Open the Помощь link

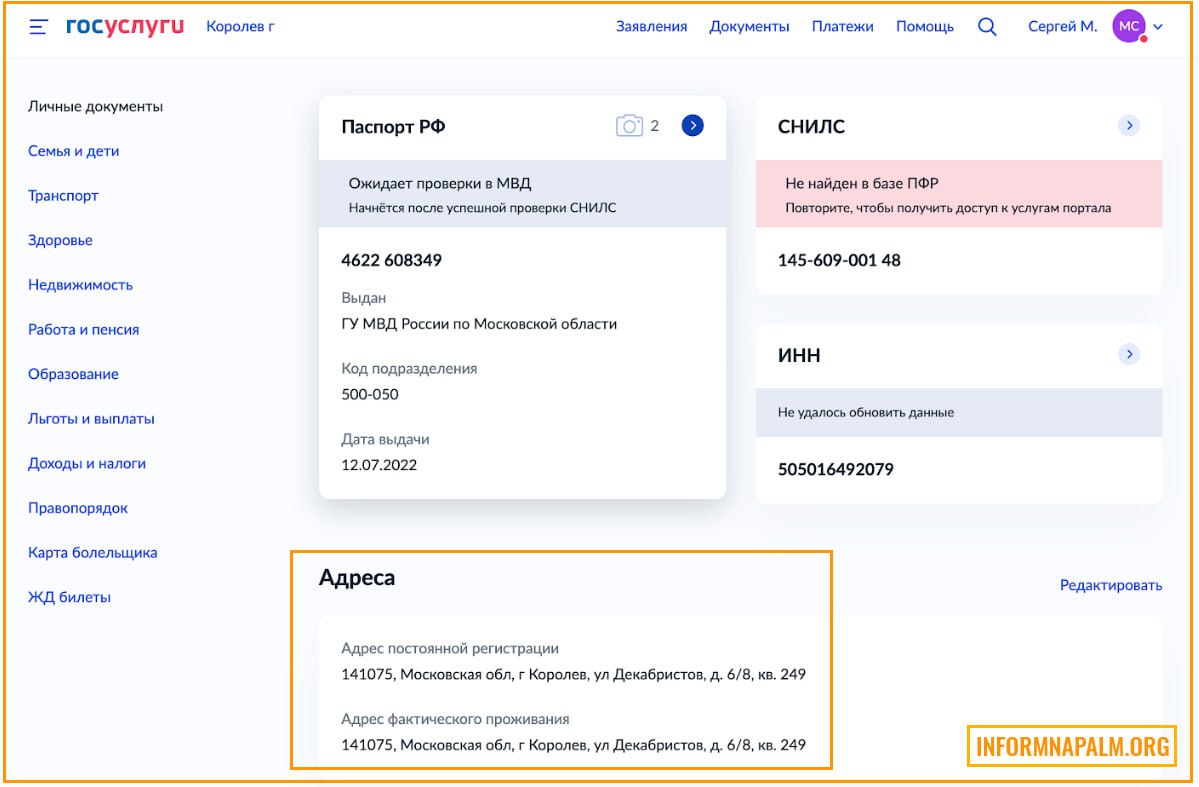924,27
